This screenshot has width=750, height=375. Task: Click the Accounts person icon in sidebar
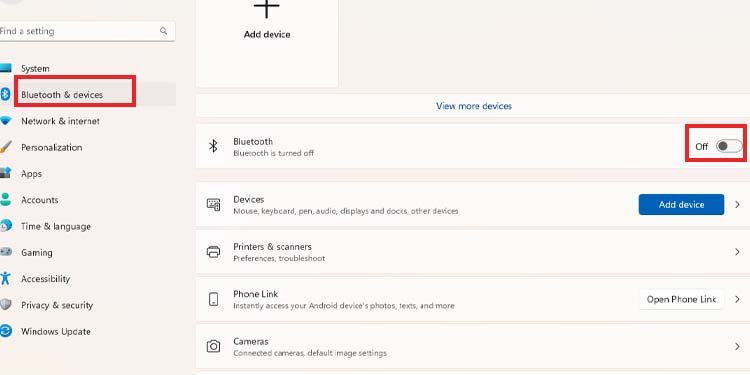pyautogui.click(x=5, y=199)
